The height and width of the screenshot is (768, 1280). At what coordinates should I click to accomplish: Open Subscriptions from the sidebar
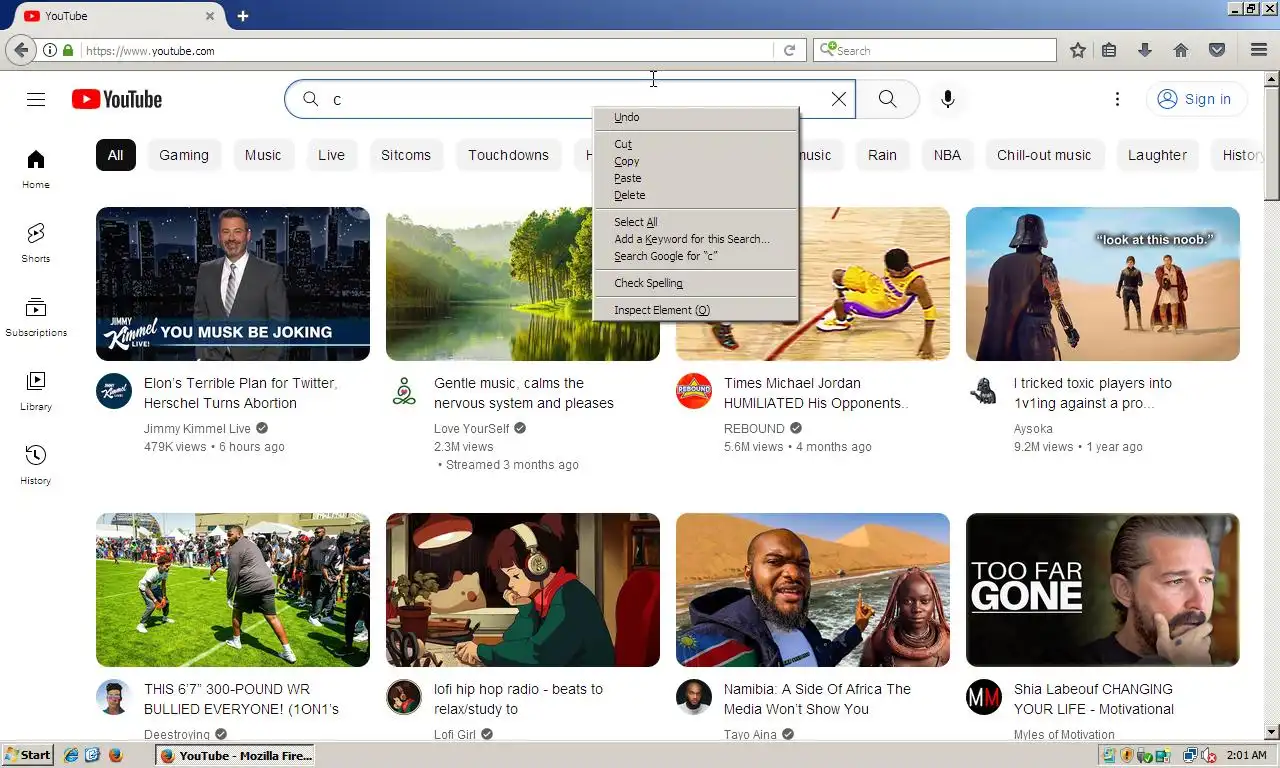click(x=36, y=317)
